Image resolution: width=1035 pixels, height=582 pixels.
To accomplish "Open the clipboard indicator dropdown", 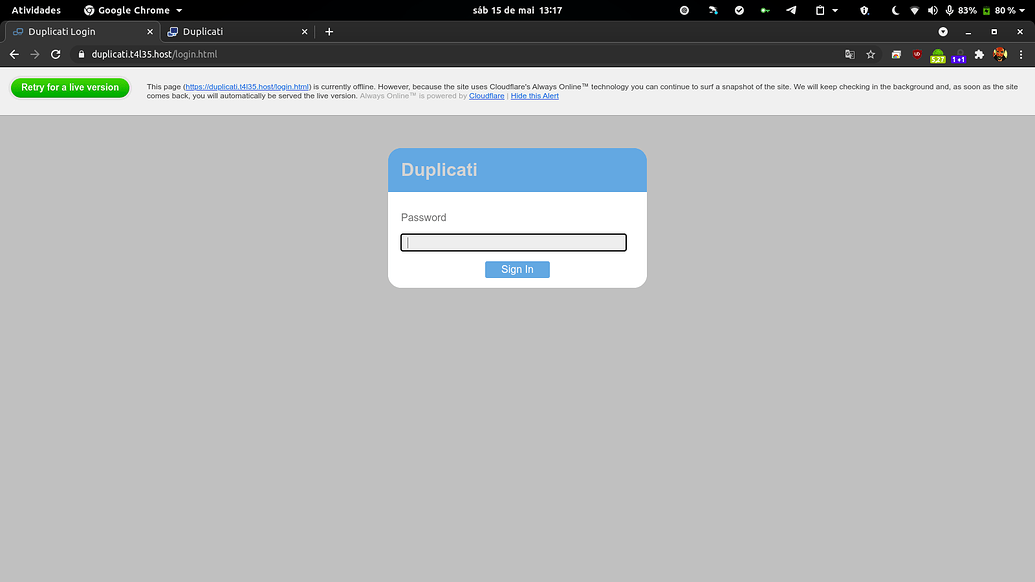I will (x=826, y=11).
